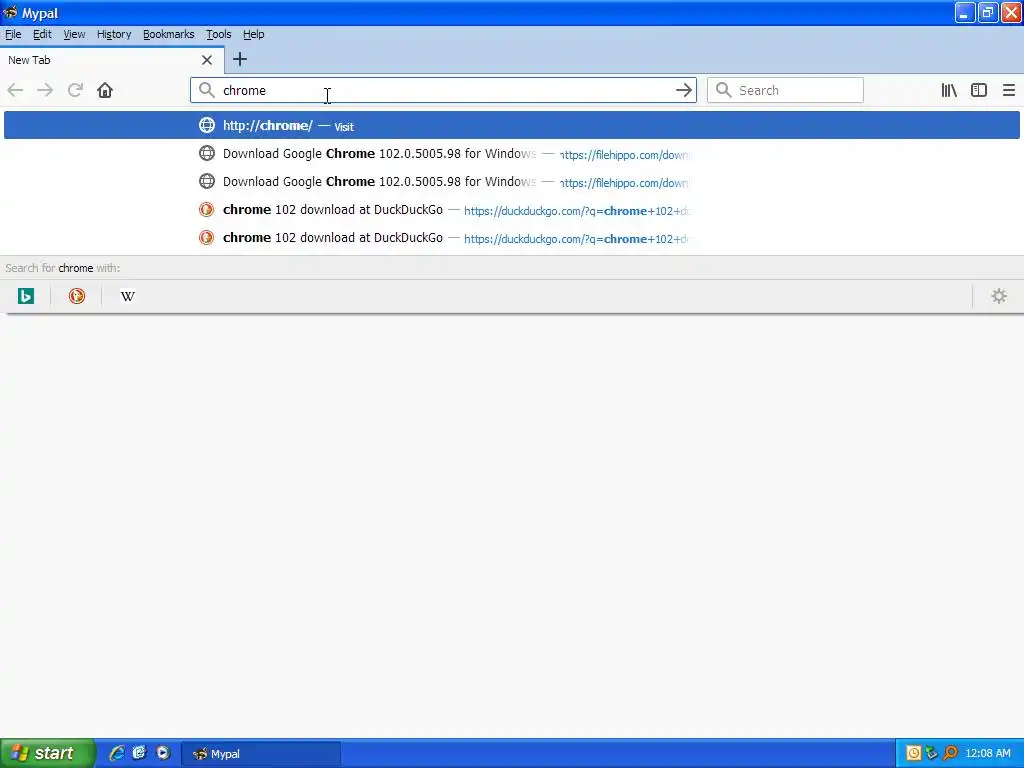Click the magnifier icon in search box
Screen dimensions: 1024x768
tap(724, 90)
